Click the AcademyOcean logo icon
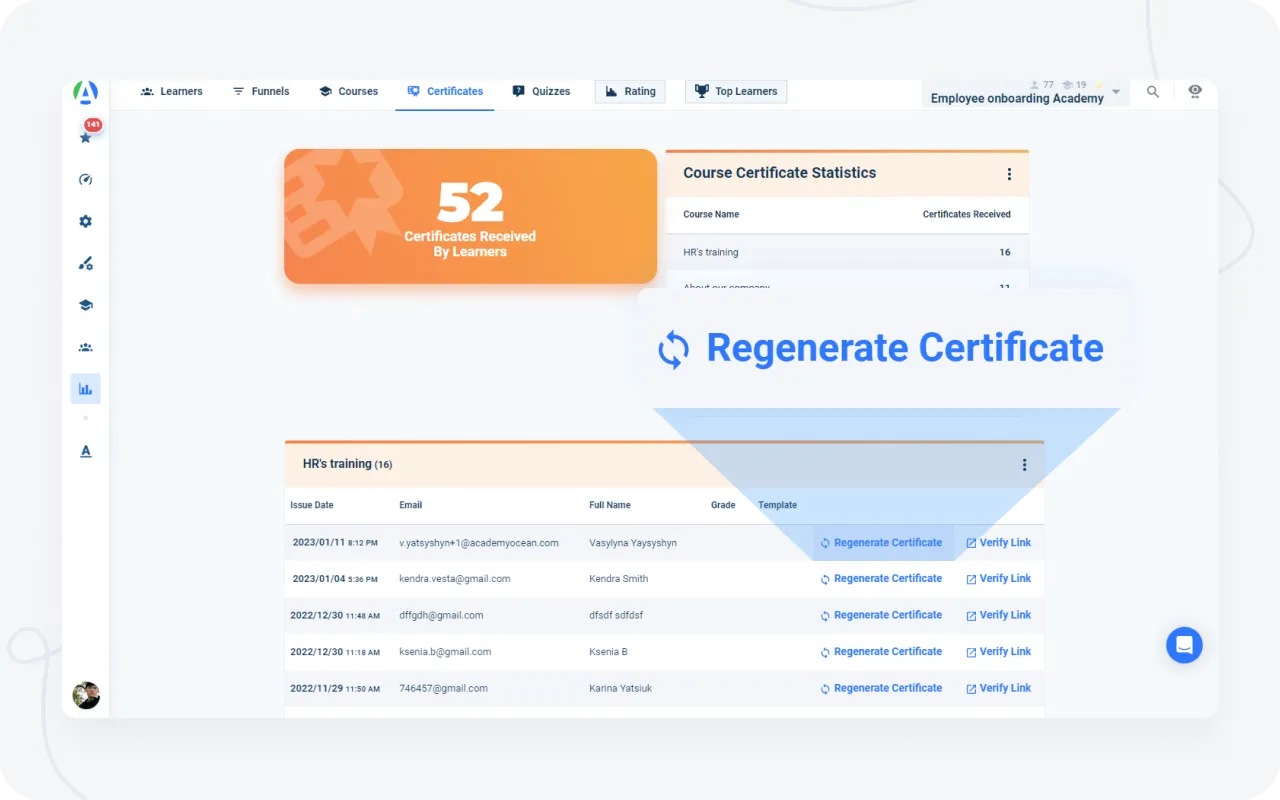The height and width of the screenshot is (800, 1280). click(86, 93)
